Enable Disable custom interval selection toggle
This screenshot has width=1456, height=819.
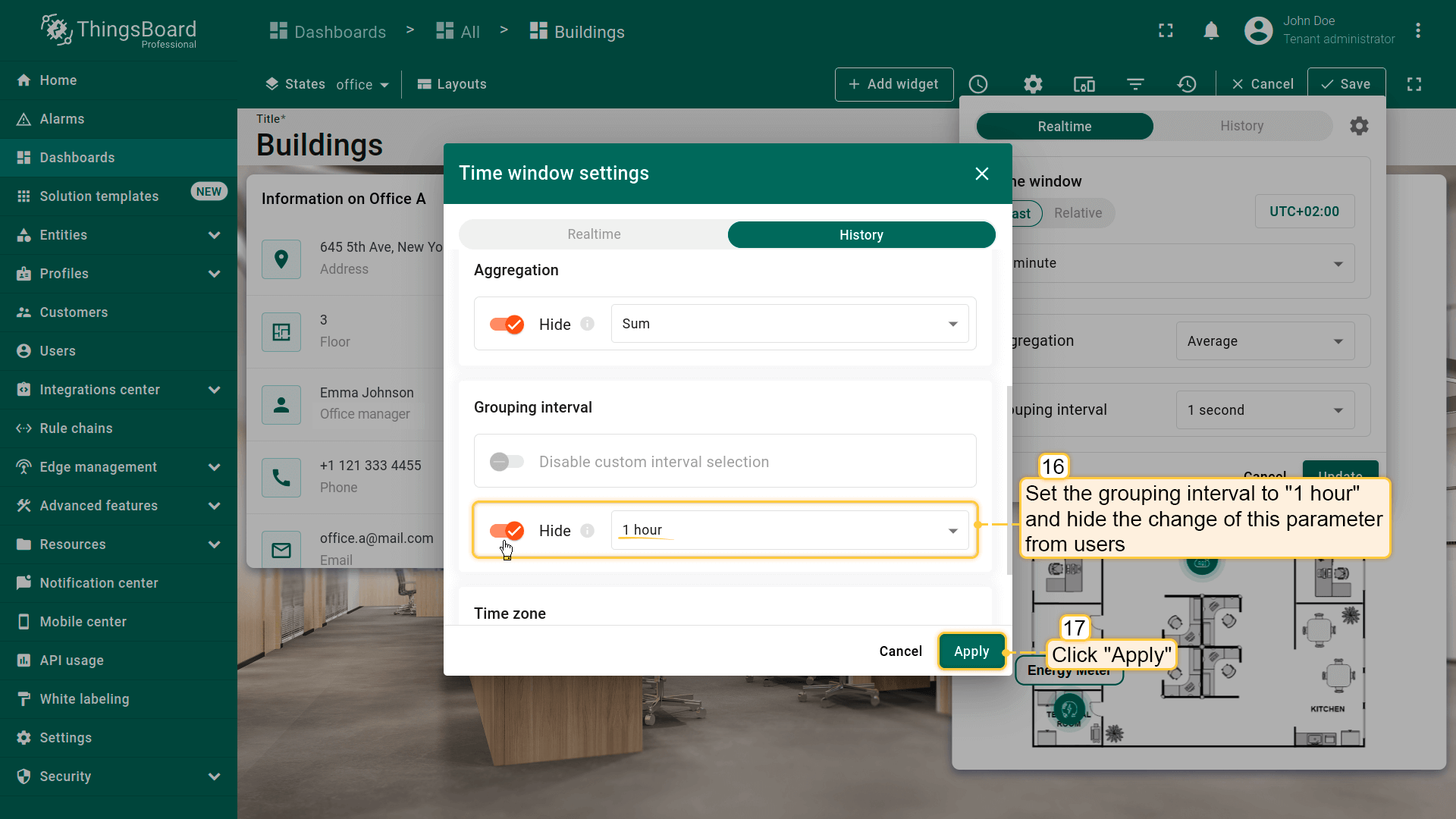pyautogui.click(x=507, y=462)
